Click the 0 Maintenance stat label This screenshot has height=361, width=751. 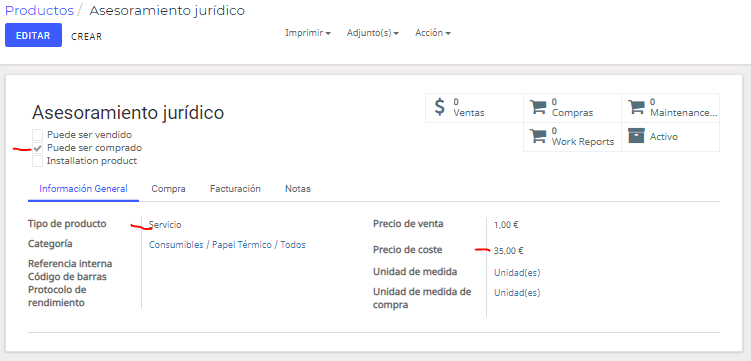(x=683, y=108)
